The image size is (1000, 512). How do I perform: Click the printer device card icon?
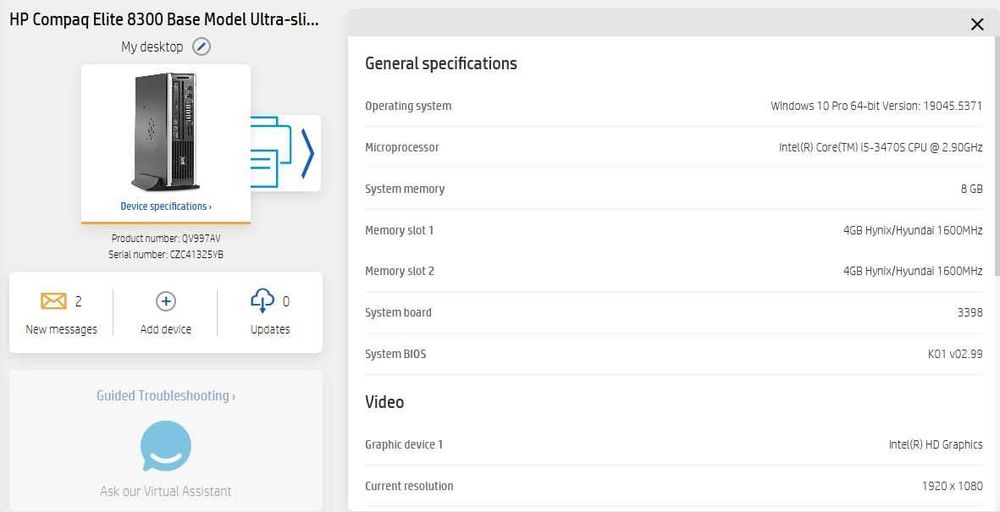point(271,152)
